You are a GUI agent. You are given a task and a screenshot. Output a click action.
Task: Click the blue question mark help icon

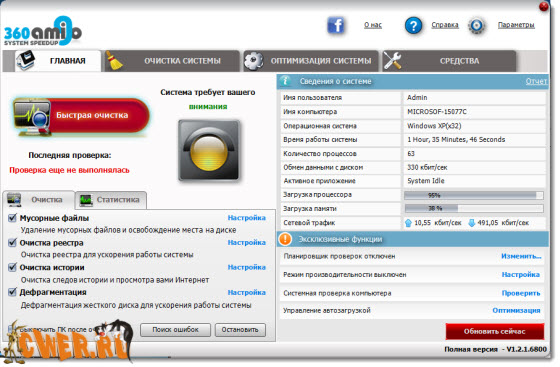(x=413, y=26)
